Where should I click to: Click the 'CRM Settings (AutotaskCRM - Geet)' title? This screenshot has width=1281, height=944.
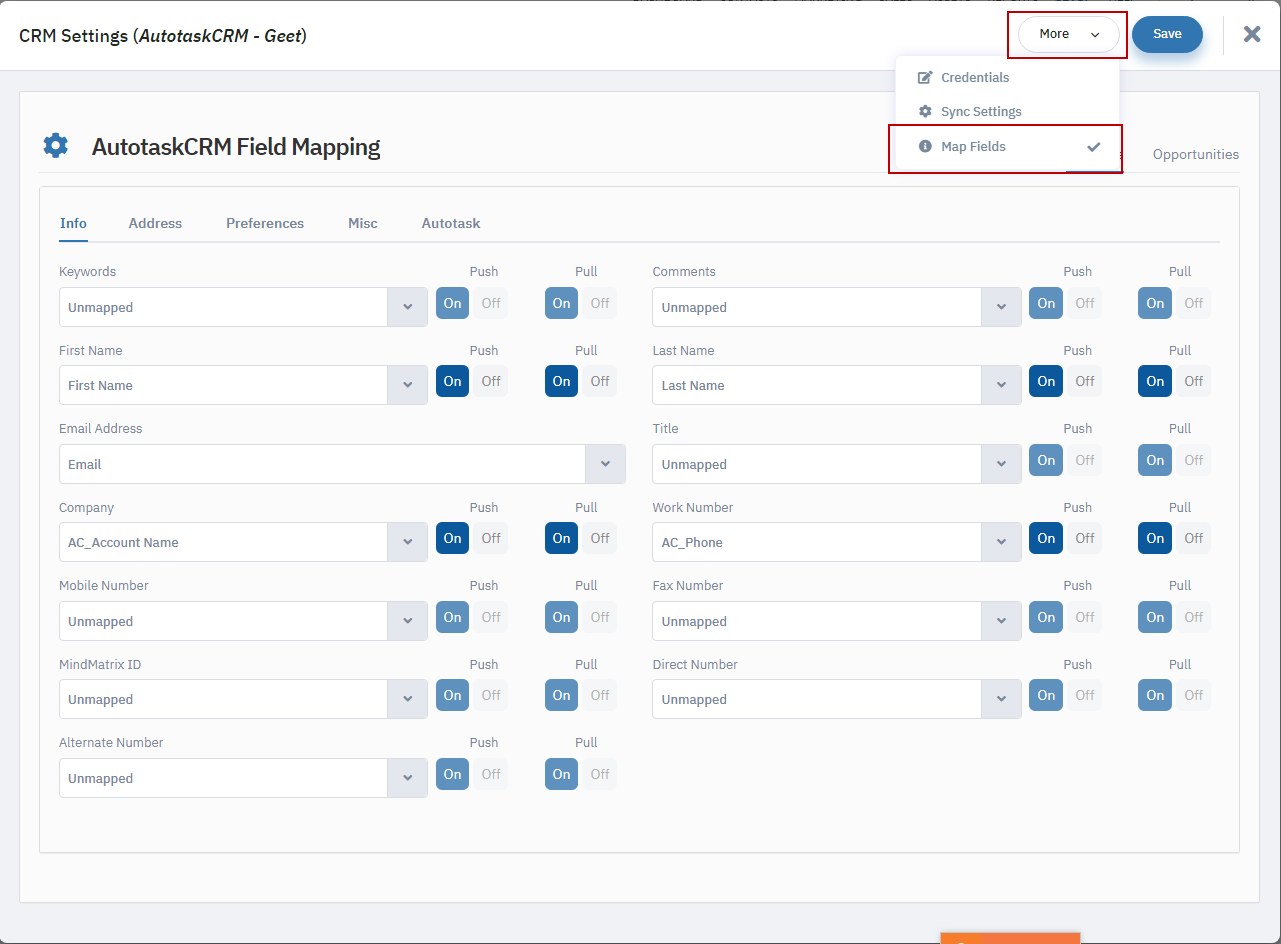(x=163, y=36)
